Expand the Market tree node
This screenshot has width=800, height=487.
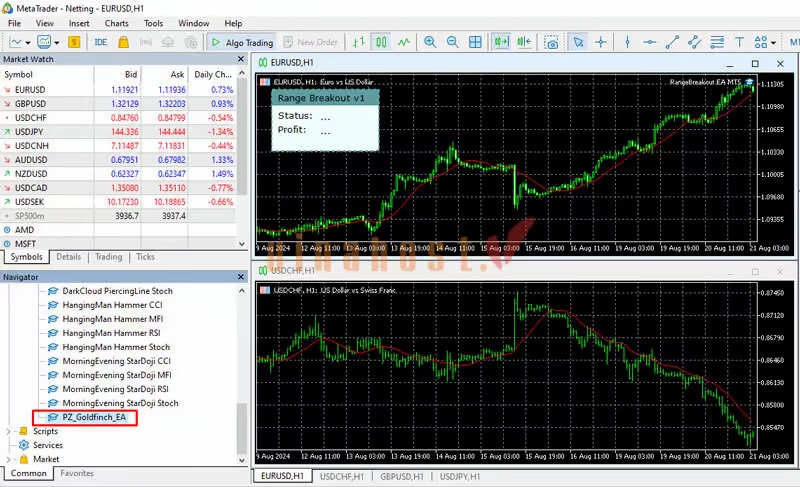click(x=8, y=459)
